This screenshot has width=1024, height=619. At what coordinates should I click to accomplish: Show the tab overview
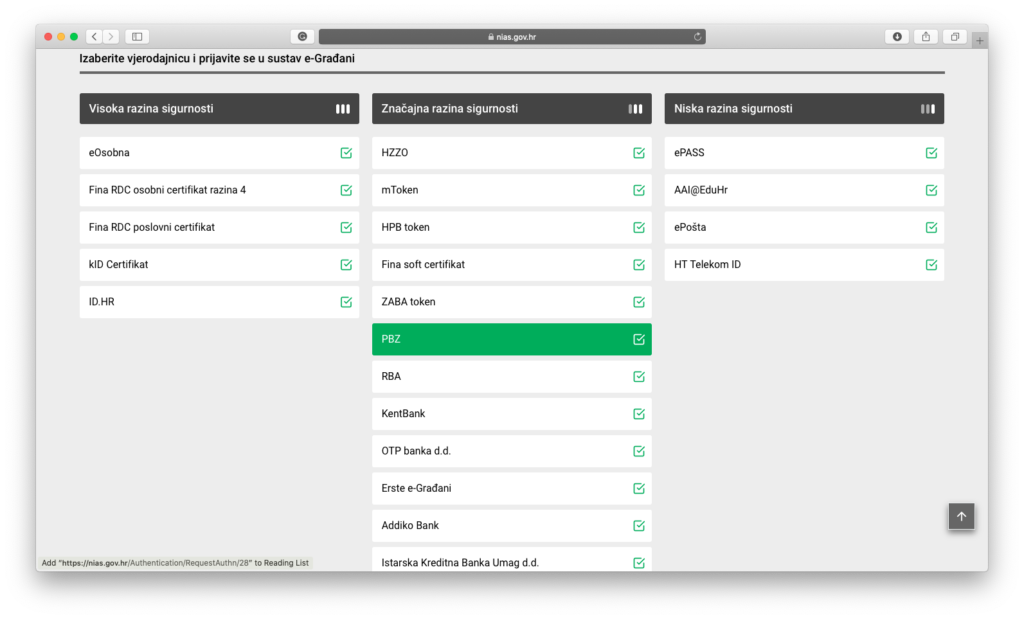955,37
